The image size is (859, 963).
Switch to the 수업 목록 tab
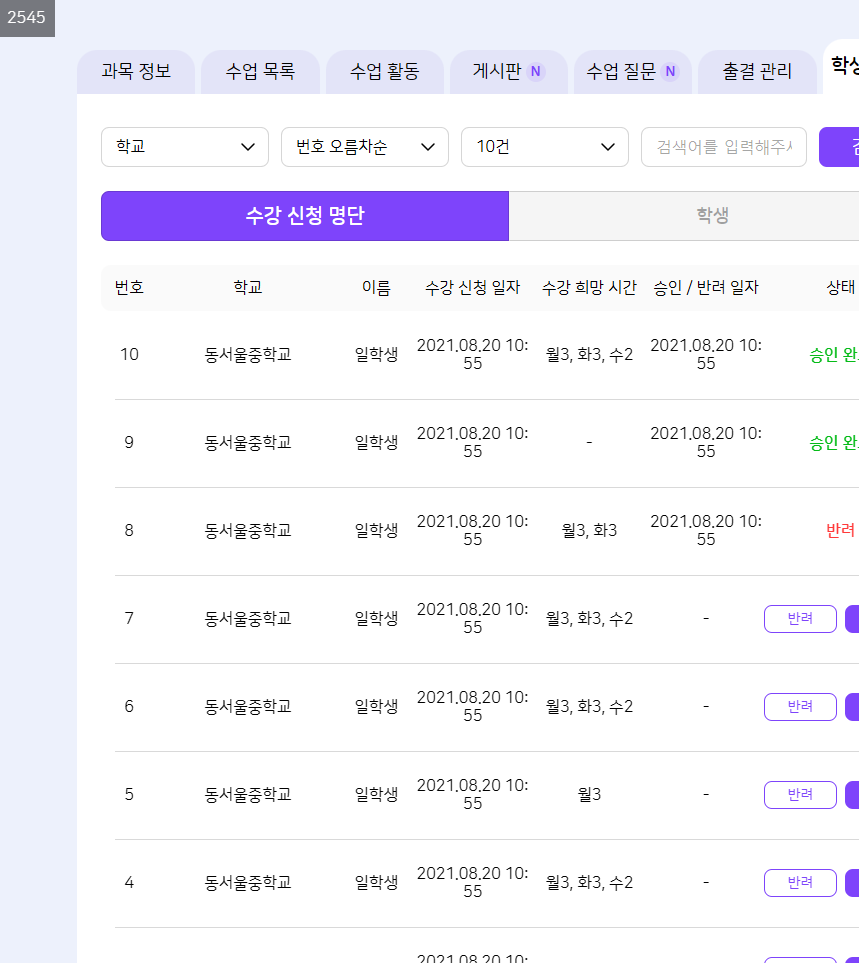[x=260, y=72]
